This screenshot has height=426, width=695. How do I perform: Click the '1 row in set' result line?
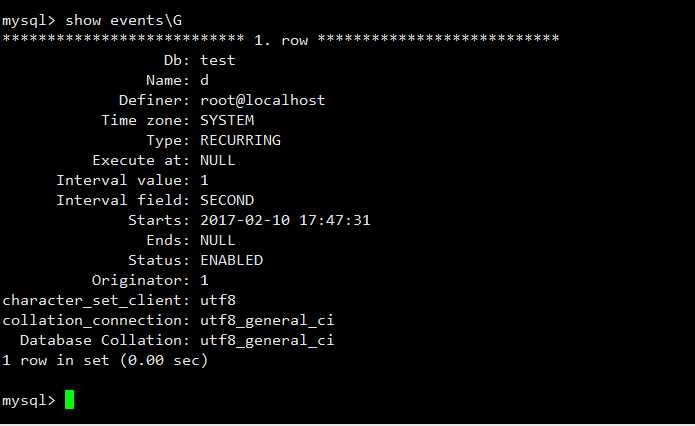click(105, 360)
